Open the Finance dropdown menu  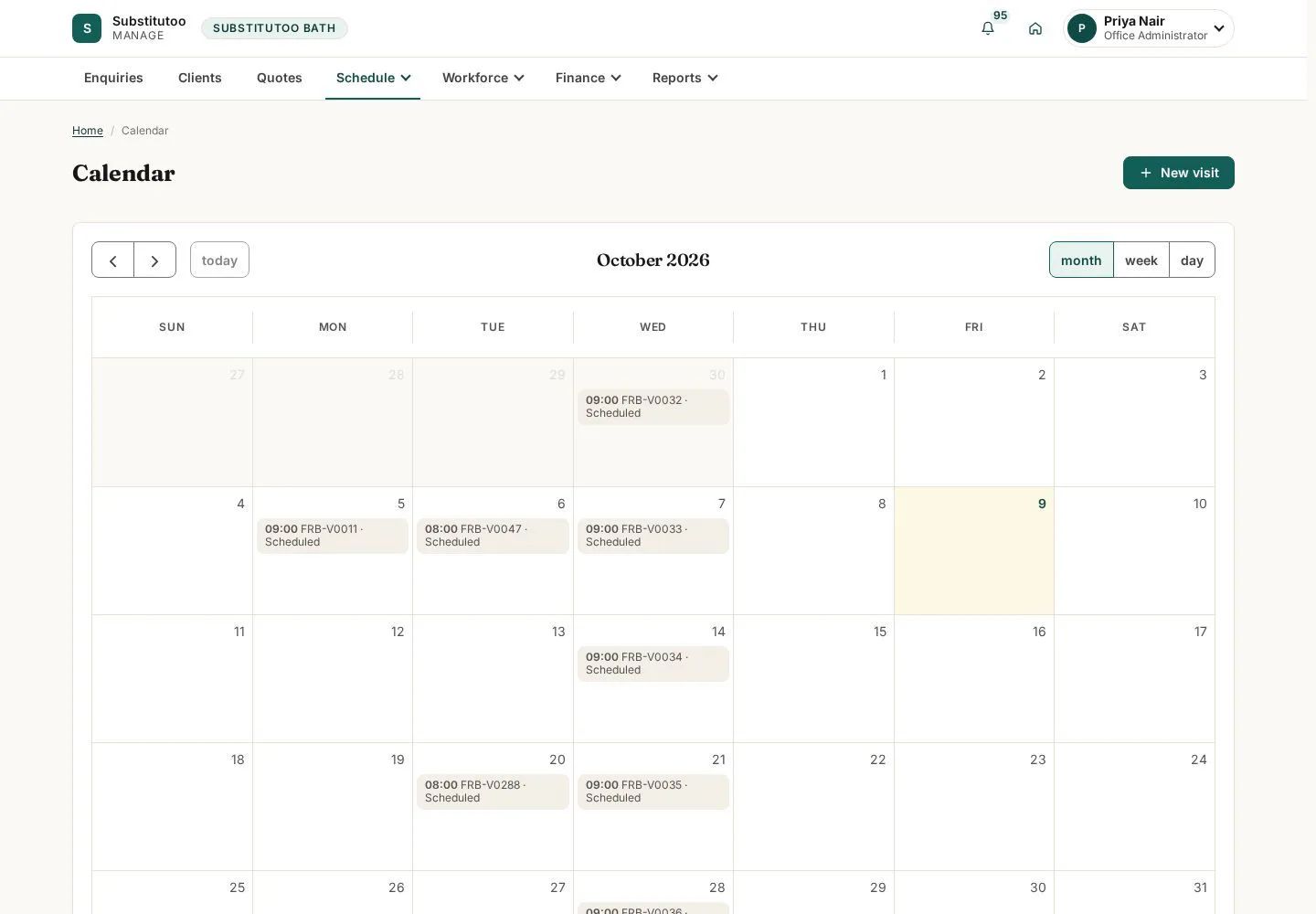click(x=588, y=78)
